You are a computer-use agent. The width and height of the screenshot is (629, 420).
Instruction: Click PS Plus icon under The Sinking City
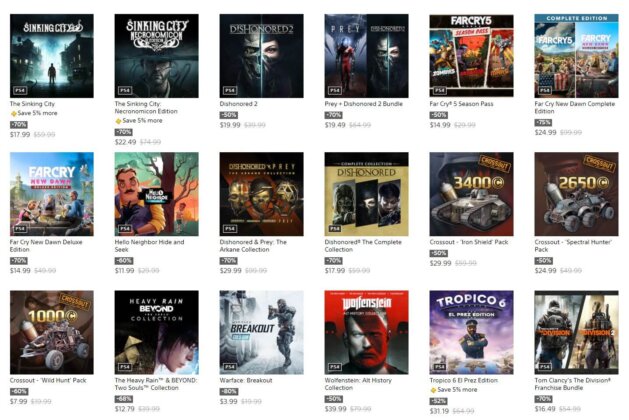[13, 114]
